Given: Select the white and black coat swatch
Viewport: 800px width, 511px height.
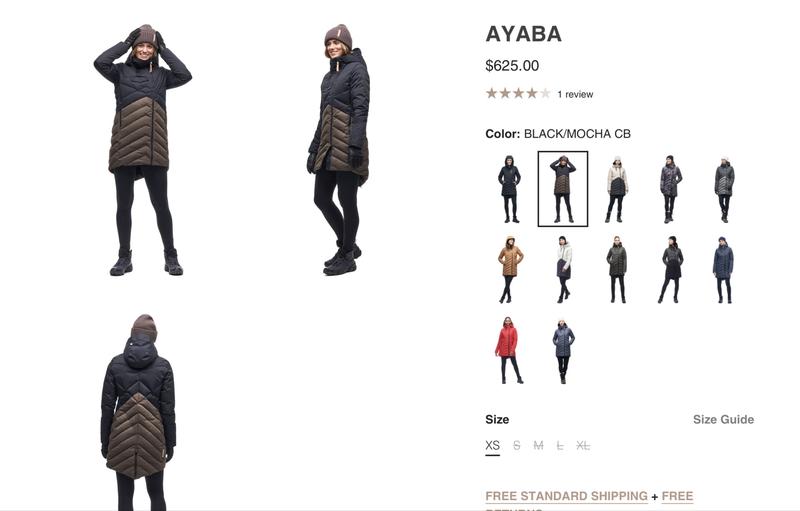Looking at the screenshot, I should (x=563, y=269).
